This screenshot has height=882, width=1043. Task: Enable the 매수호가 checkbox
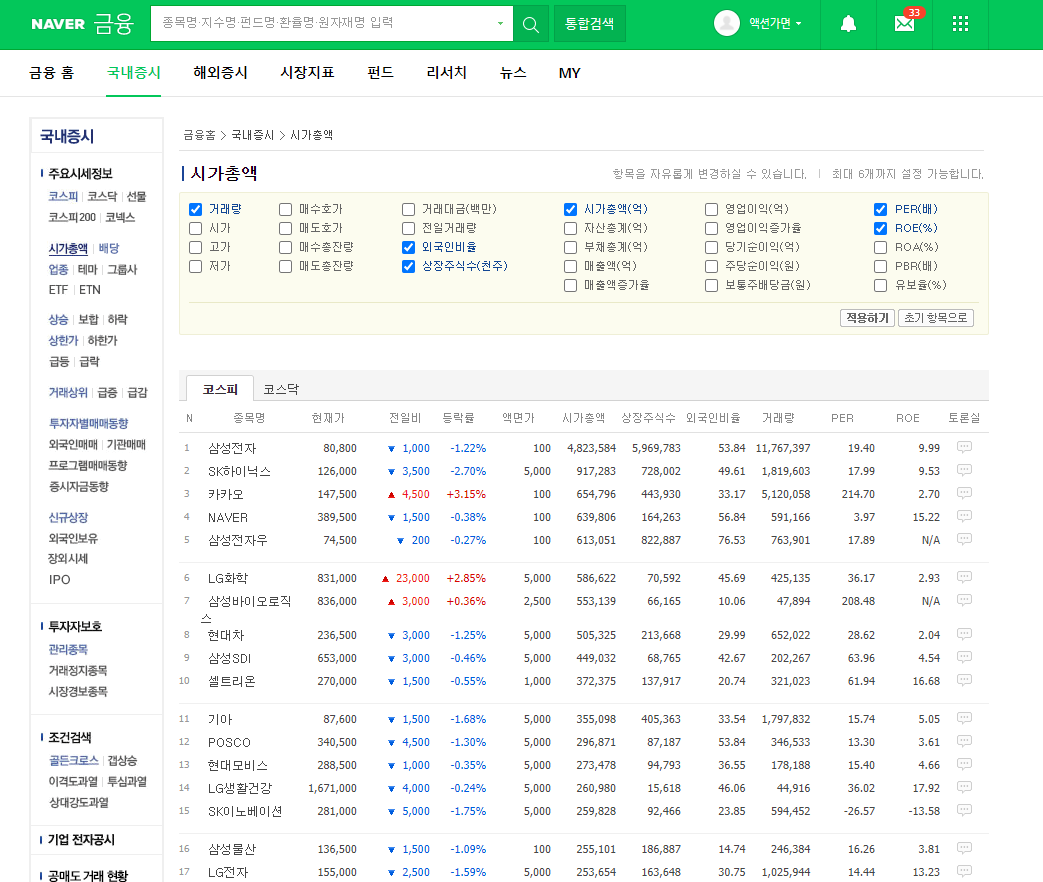285,210
